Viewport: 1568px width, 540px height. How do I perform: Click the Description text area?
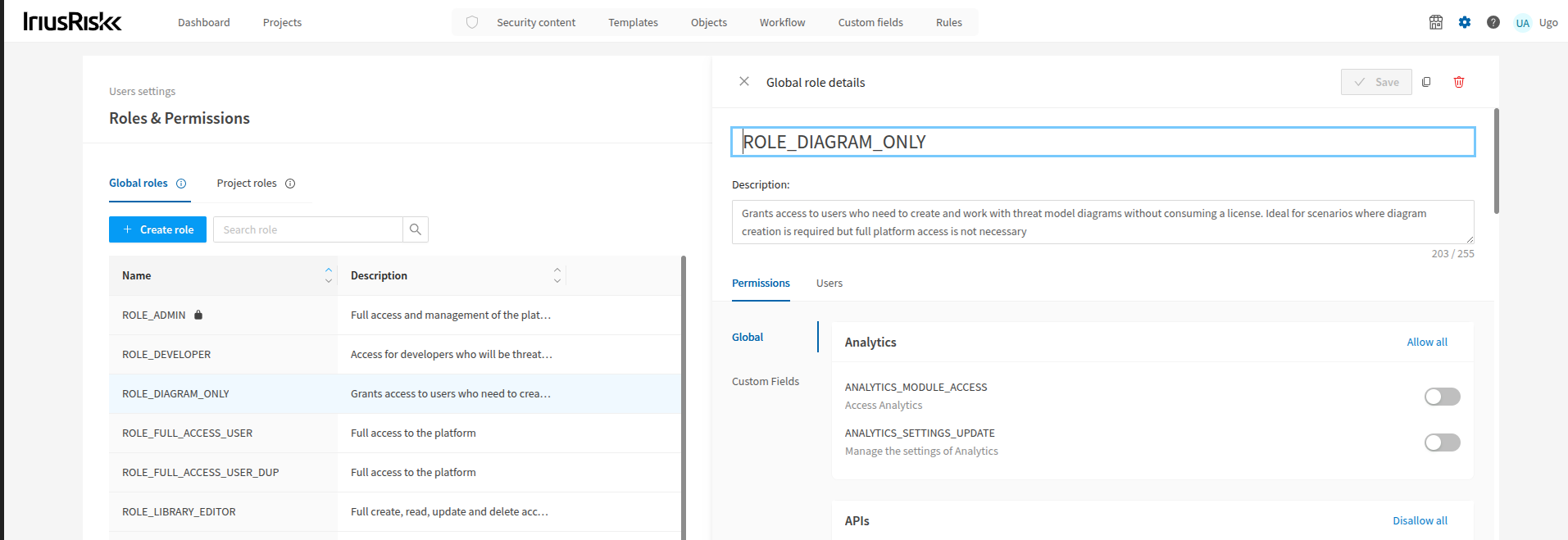[x=1103, y=222]
